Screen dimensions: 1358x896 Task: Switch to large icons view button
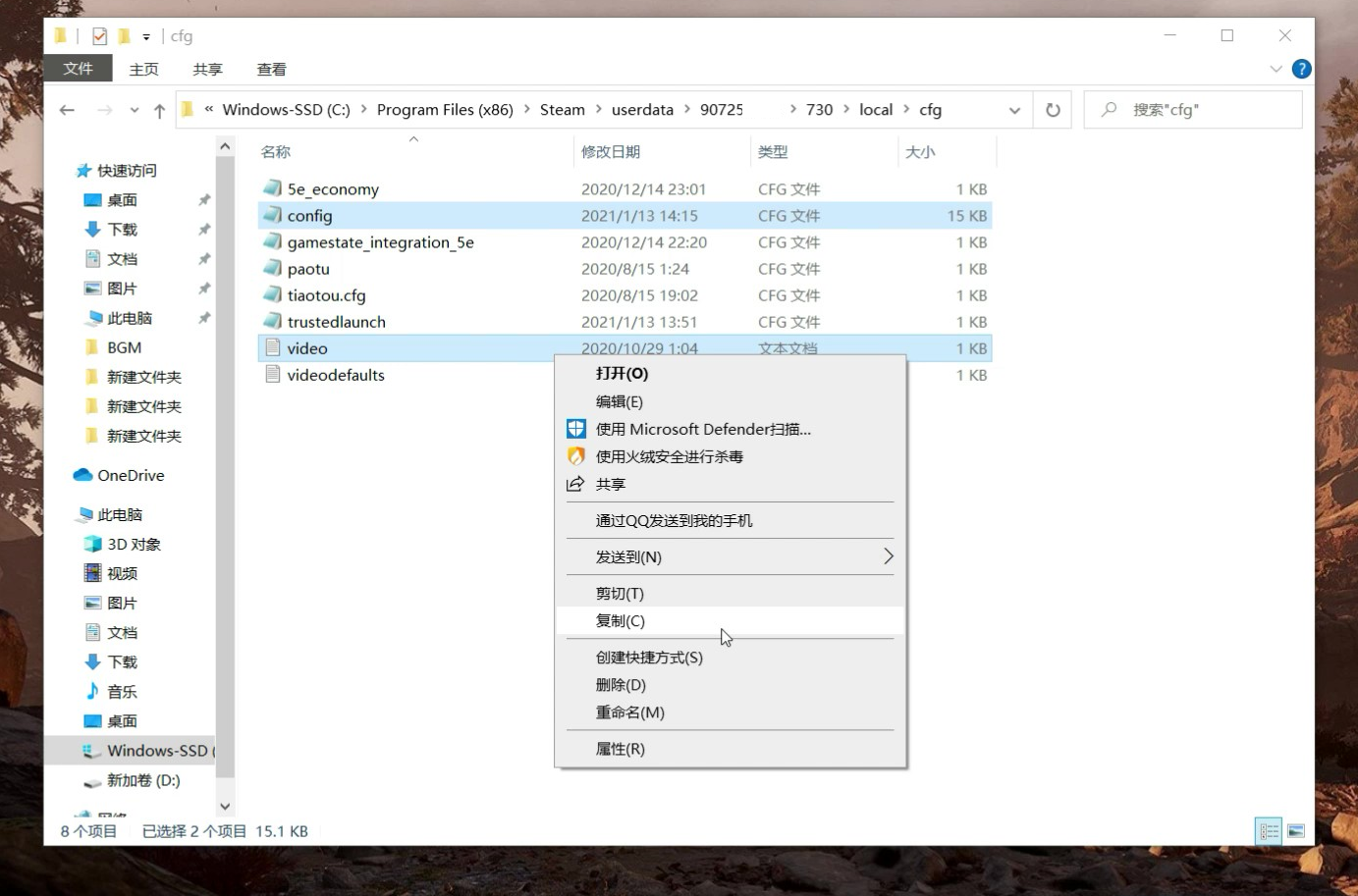click(1296, 831)
